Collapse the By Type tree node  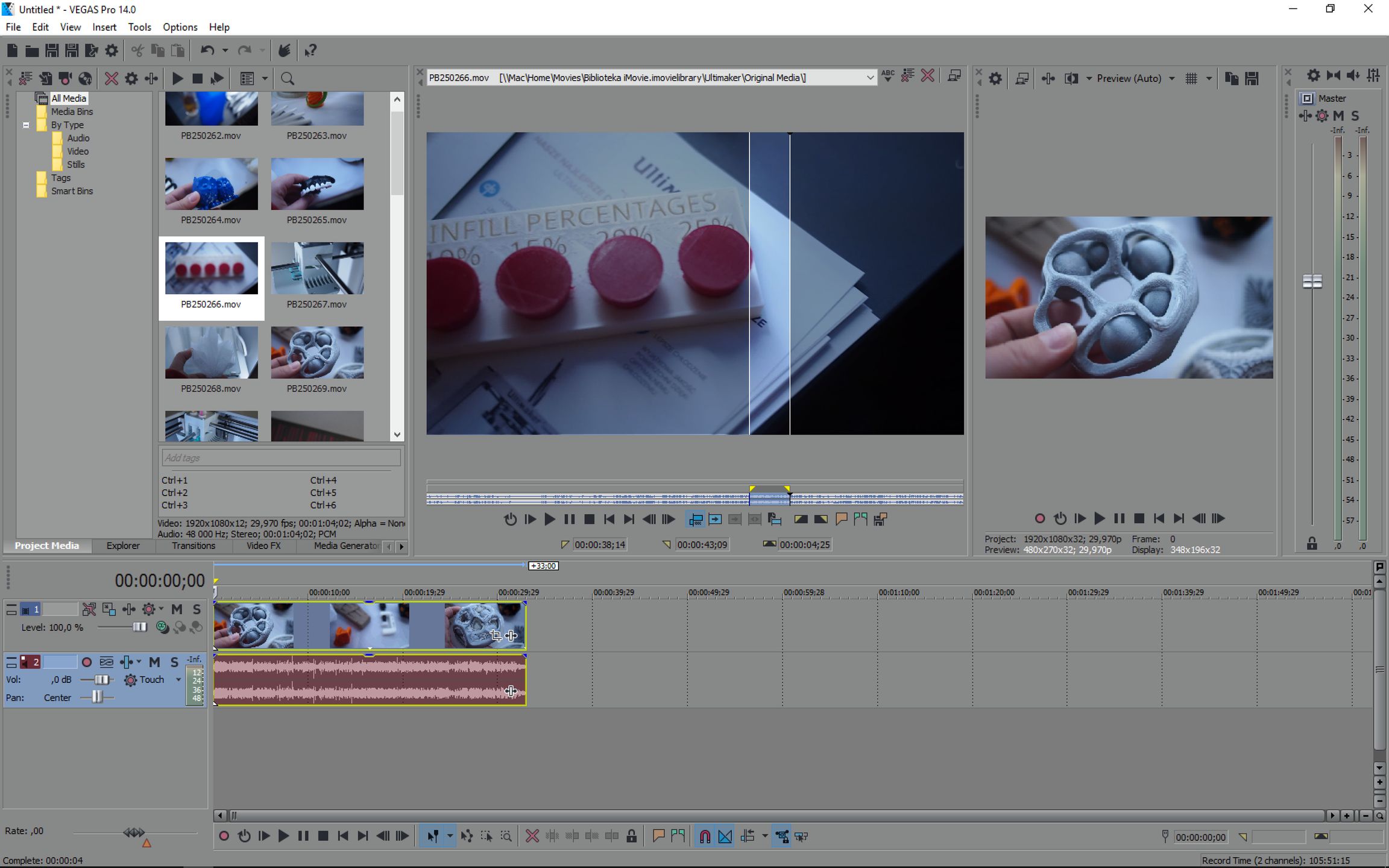(26, 125)
